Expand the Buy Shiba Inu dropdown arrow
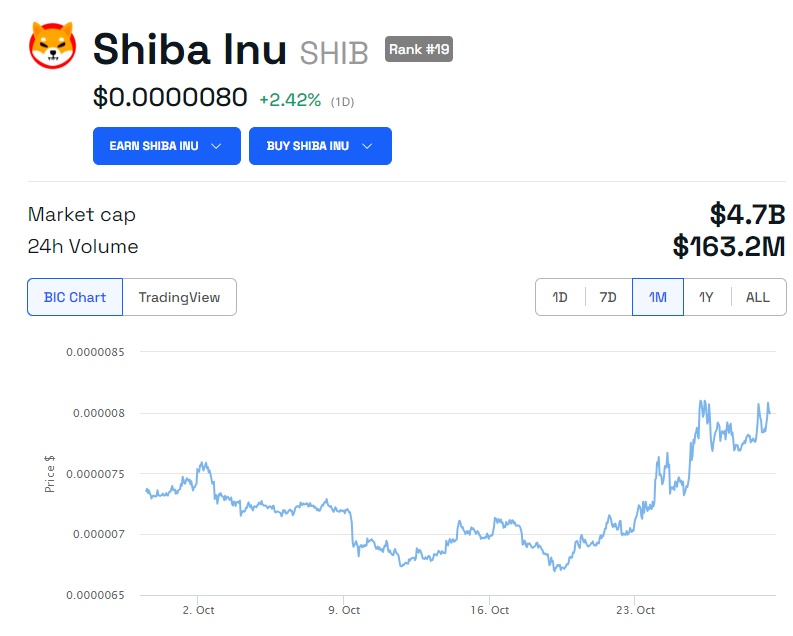 pos(367,146)
